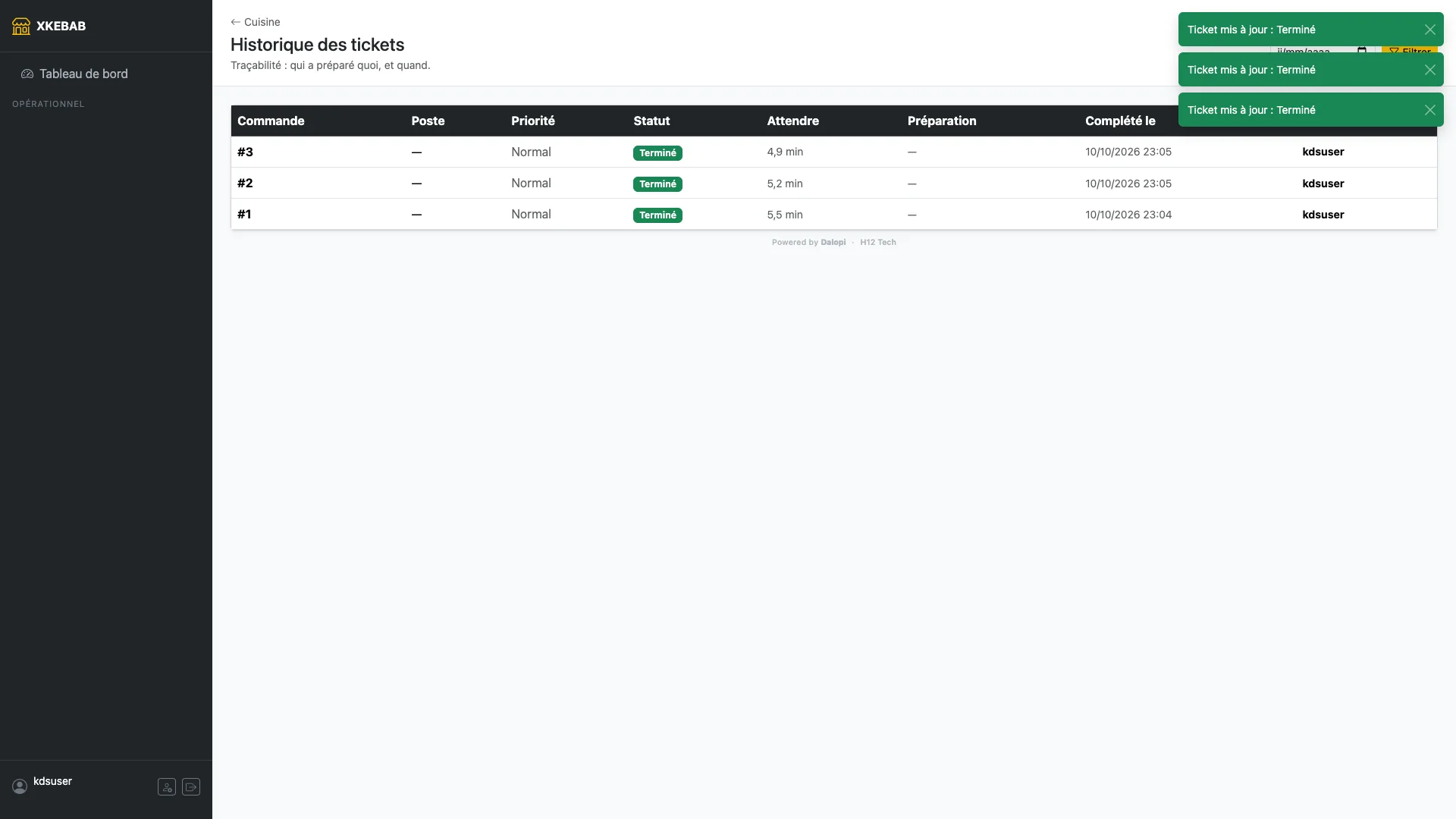
Task: Click the Priorité column header
Action: point(532,121)
